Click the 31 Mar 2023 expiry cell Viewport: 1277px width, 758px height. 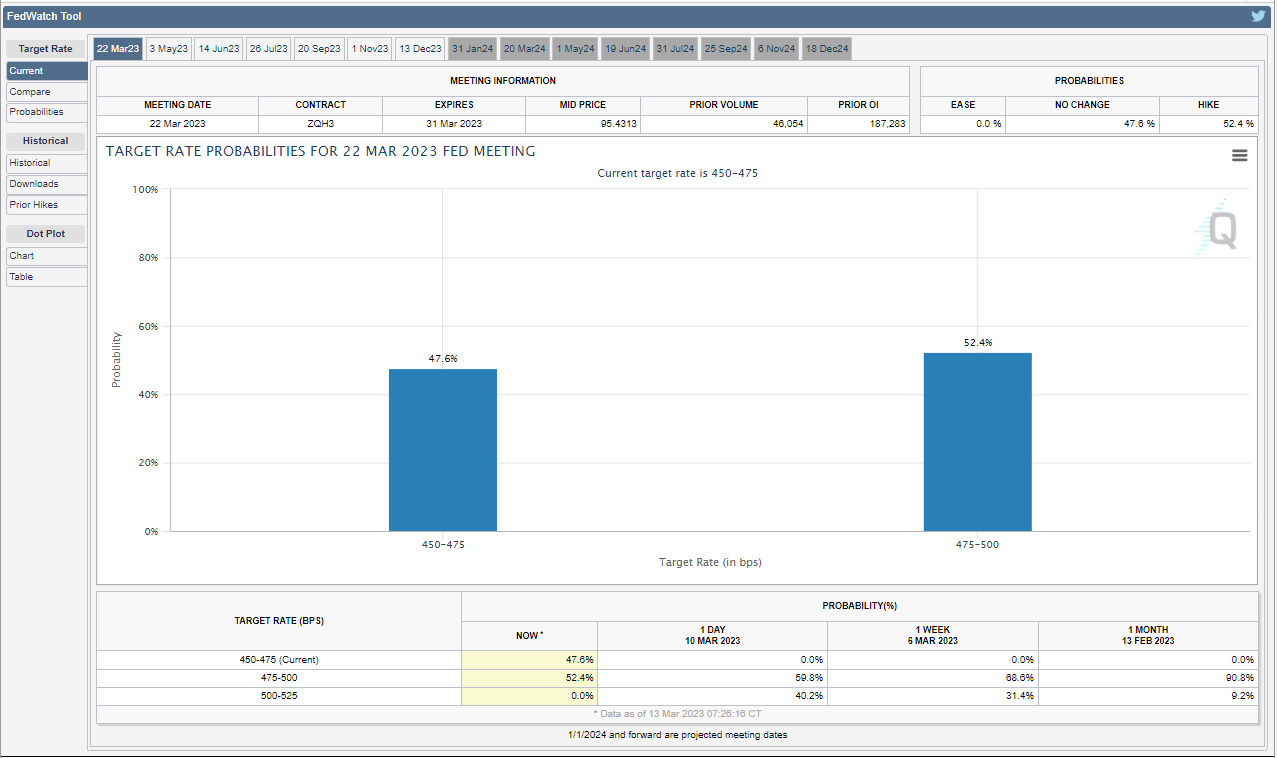tap(454, 124)
